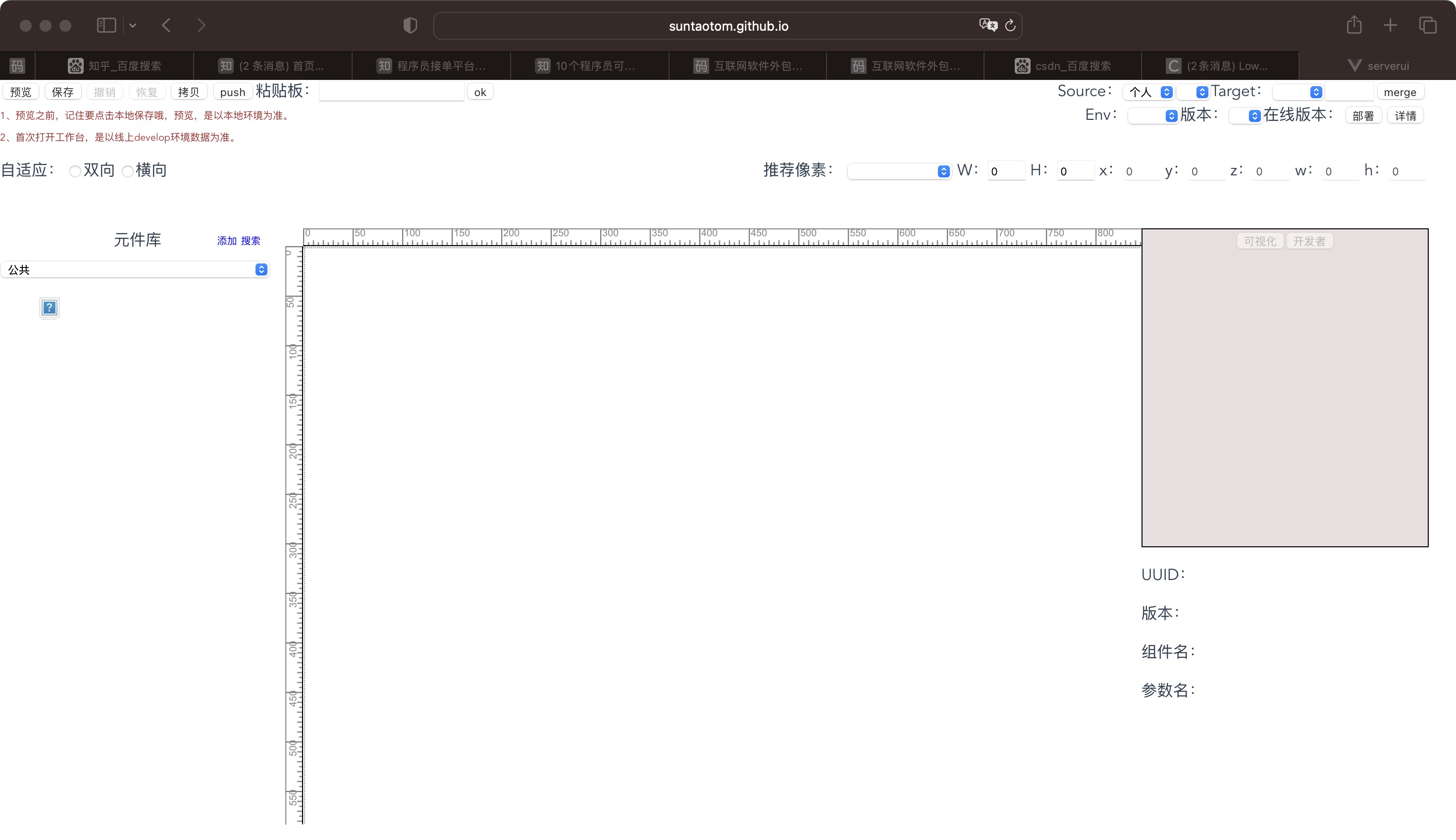Switch to the 10个程序员可 tab
The width and height of the screenshot is (1456, 840).
[x=589, y=66]
